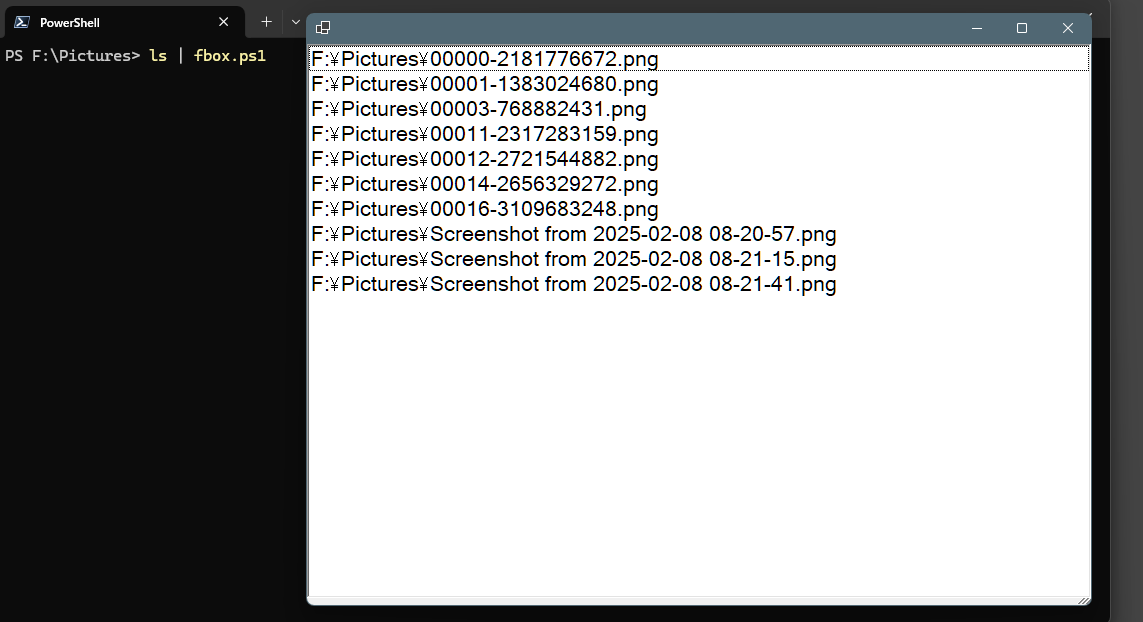
Task: Select 00001-1383024680.png list entry
Action: pyautogui.click(x=699, y=84)
